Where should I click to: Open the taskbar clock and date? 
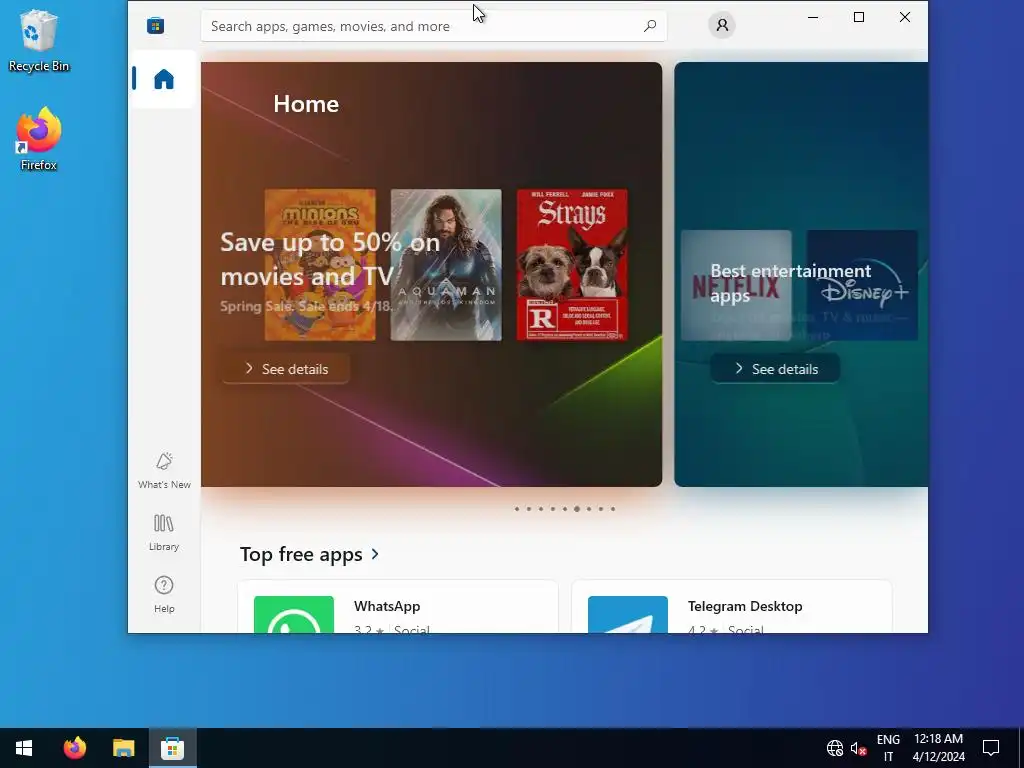click(938, 748)
